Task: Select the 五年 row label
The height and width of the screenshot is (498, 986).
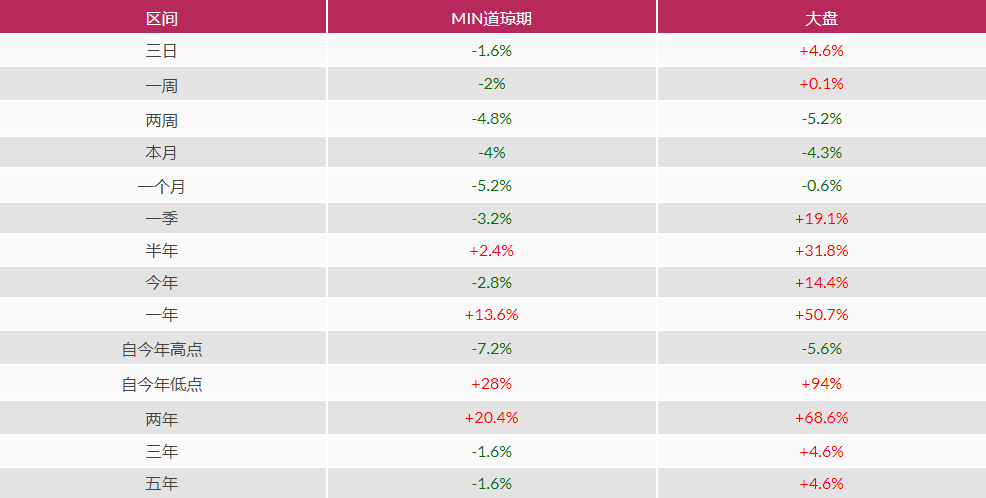Action: [x=162, y=484]
